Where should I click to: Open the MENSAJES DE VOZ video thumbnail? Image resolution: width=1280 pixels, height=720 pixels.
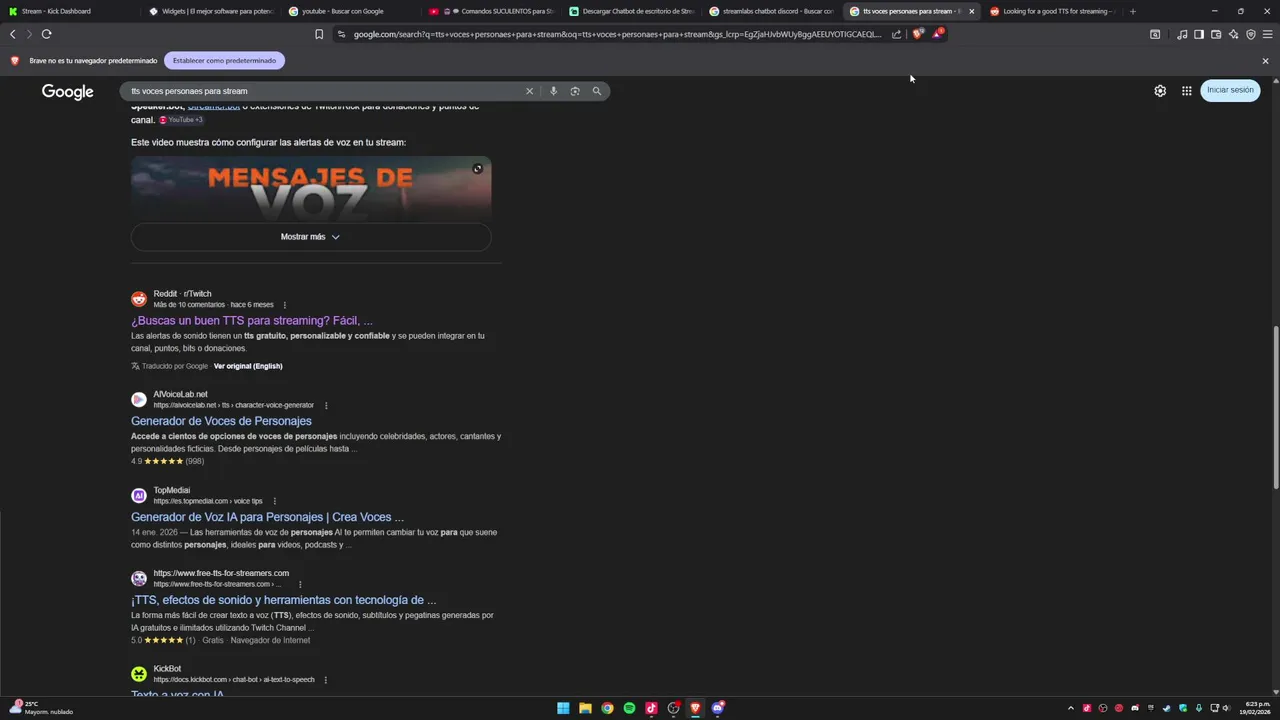pyautogui.click(x=311, y=189)
